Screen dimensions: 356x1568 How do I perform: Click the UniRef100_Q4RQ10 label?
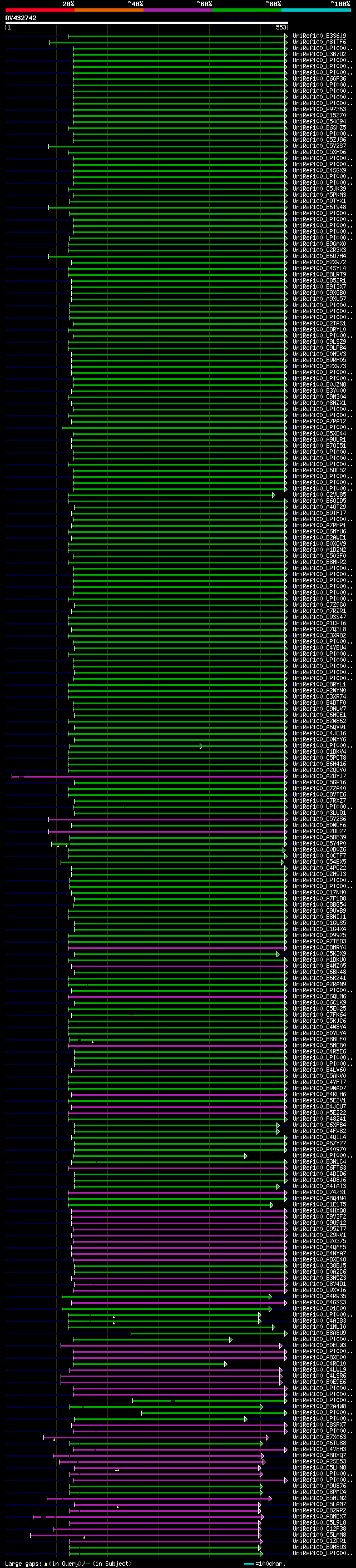click(x=319, y=1363)
